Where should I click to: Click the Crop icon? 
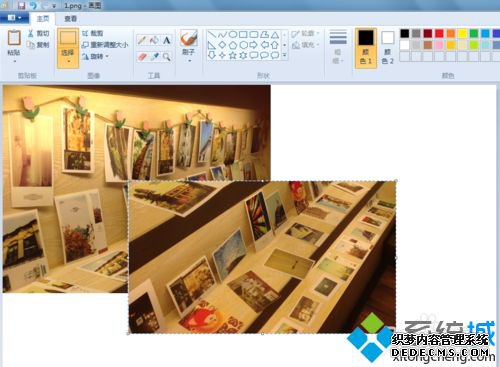coord(85,33)
